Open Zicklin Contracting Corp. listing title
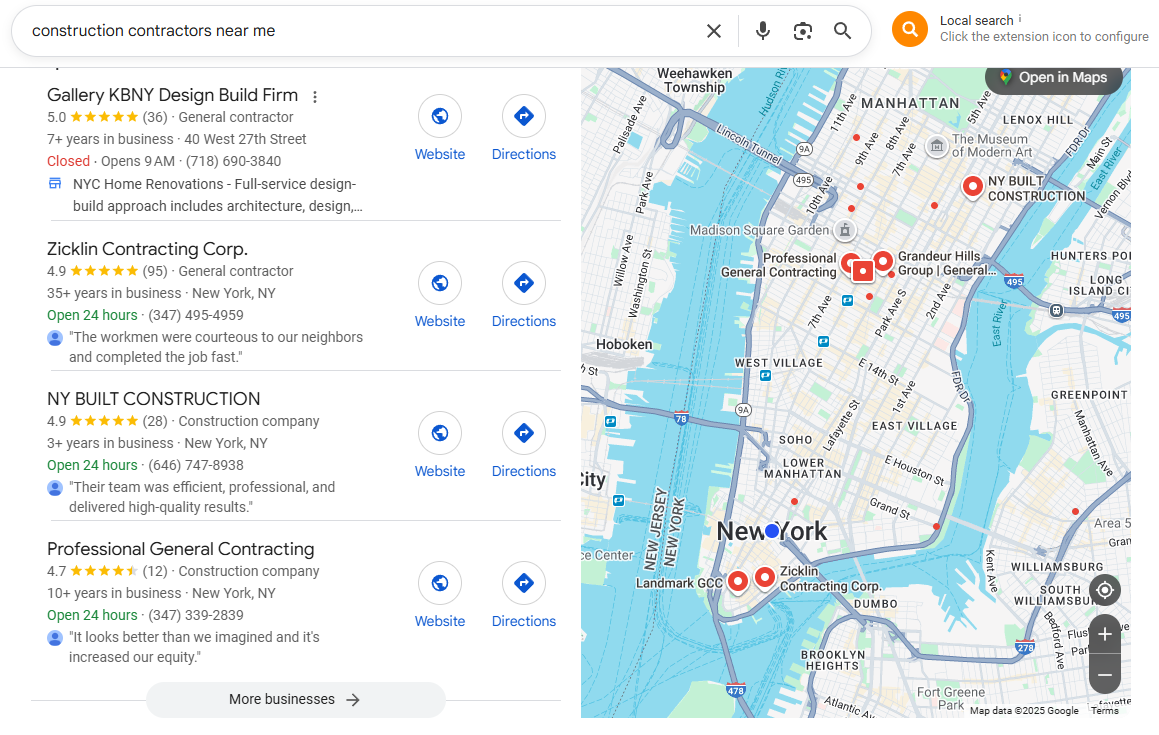Screen dimensions: 1159x735 coord(147,249)
